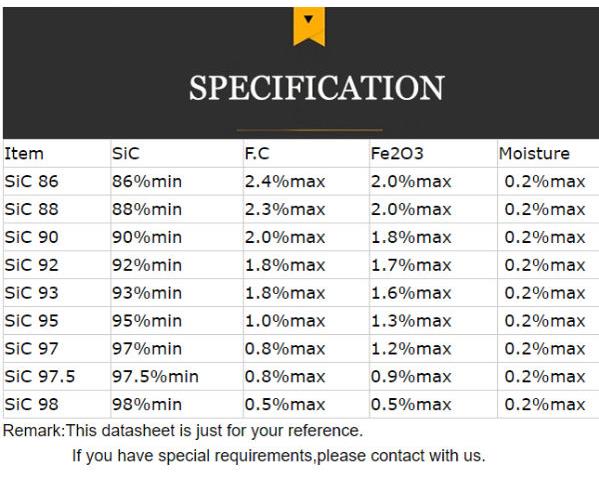Image resolution: width=599 pixels, height=488 pixels.
Task: Select the Moisture column header
Action: click(x=534, y=154)
